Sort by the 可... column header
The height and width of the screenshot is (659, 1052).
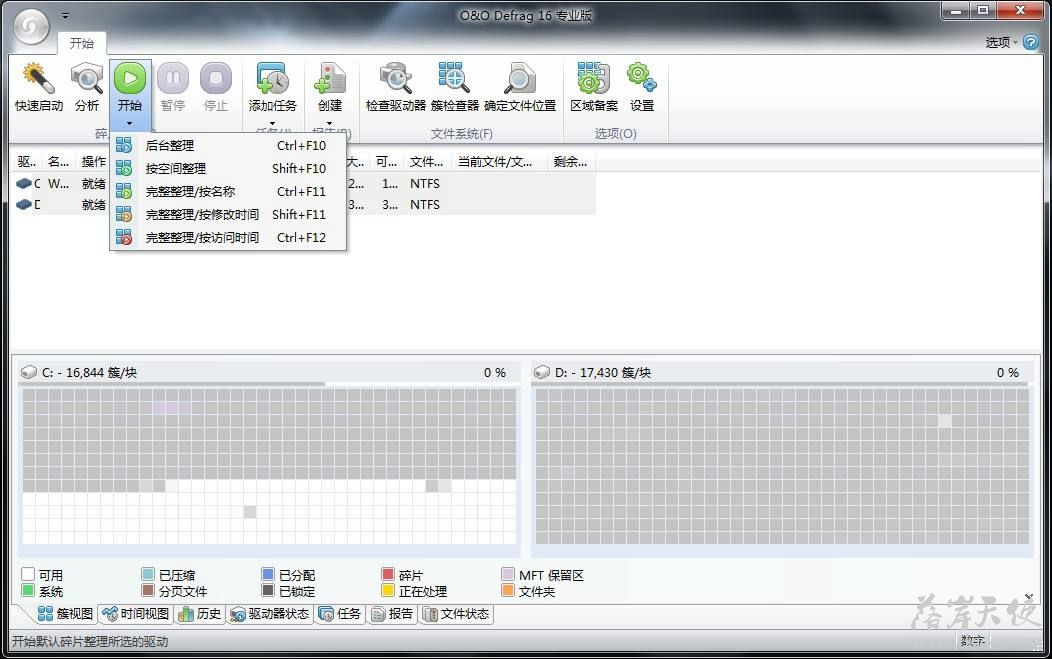coord(386,162)
